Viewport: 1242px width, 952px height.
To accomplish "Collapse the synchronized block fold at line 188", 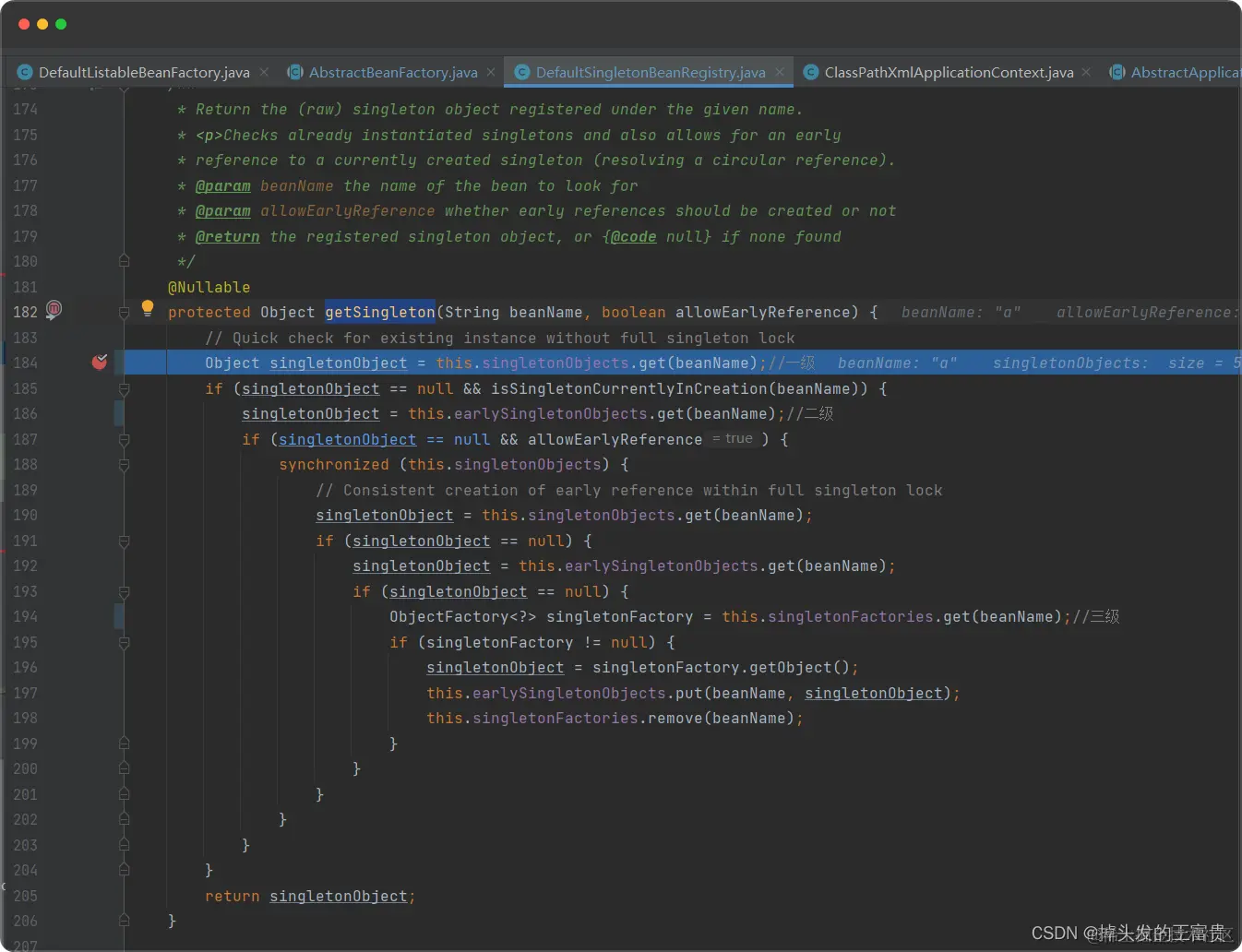I will 124,465.
